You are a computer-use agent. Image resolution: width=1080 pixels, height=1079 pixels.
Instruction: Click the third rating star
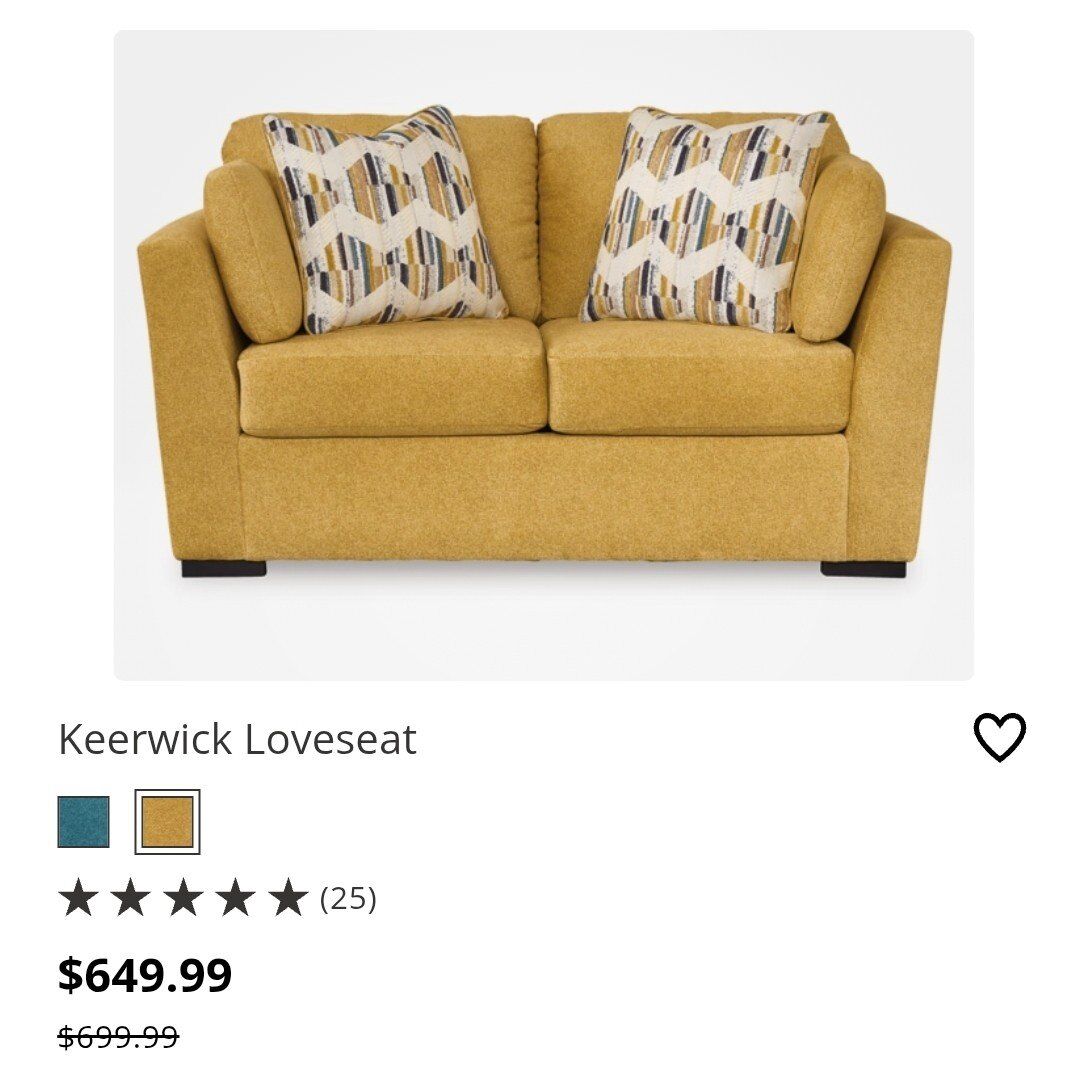coord(184,897)
